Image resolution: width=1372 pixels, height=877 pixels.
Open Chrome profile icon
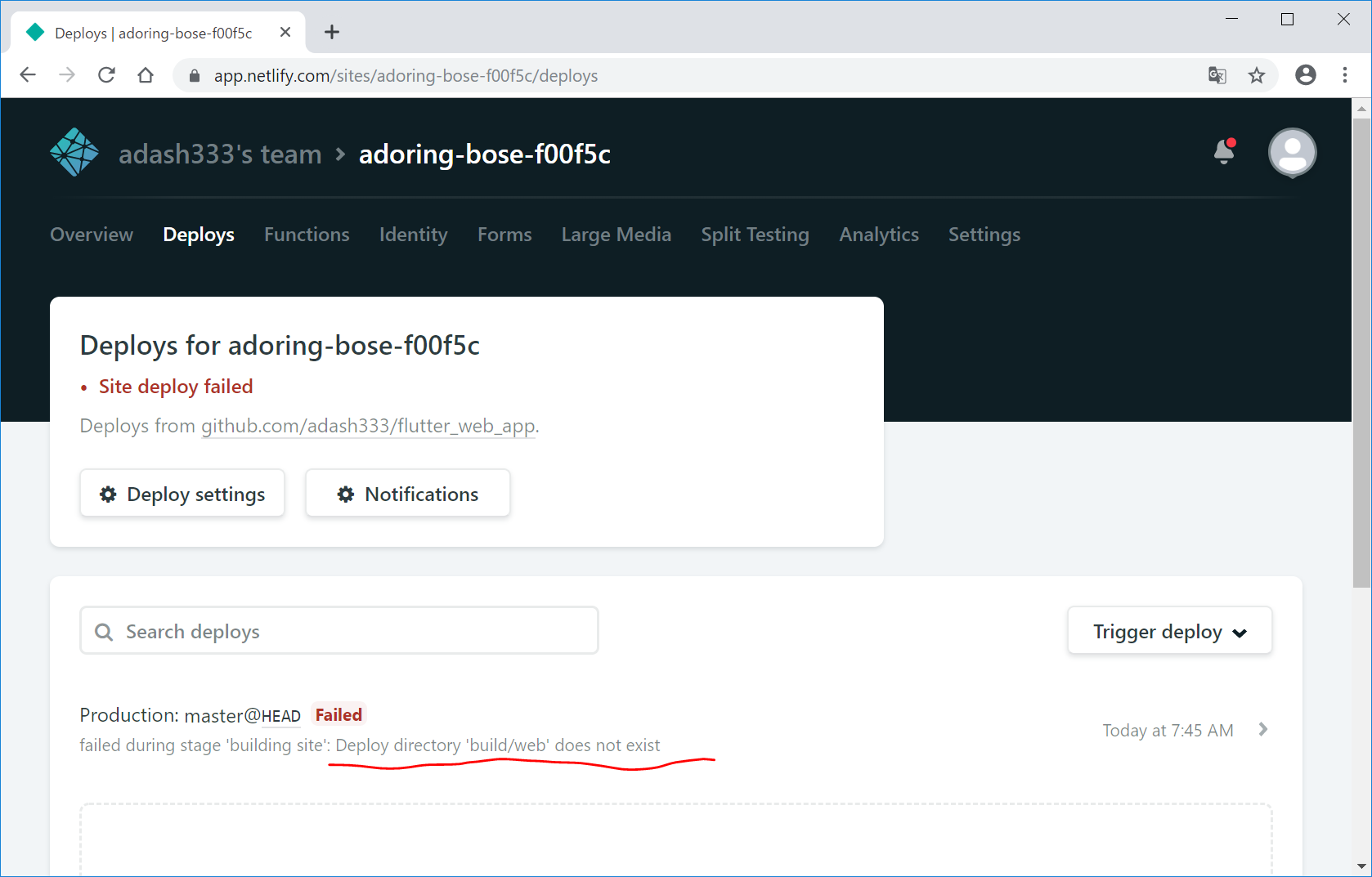point(1306,75)
